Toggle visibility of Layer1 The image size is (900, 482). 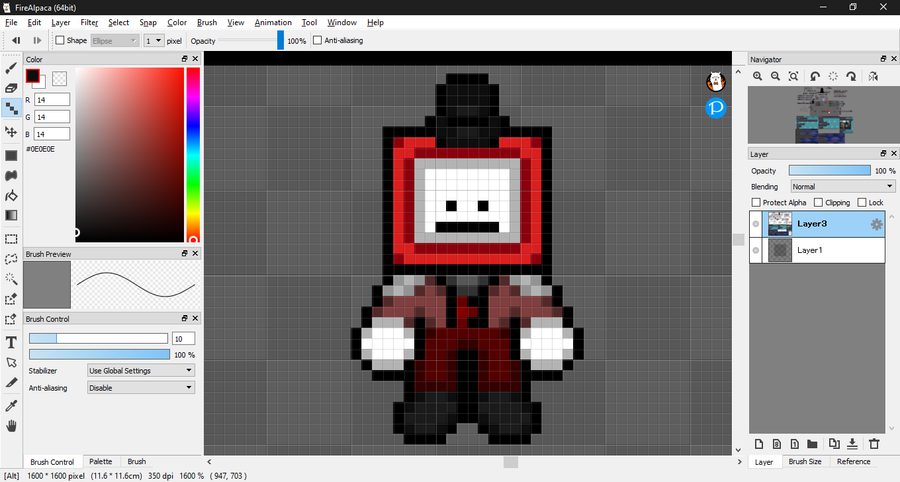click(756, 250)
